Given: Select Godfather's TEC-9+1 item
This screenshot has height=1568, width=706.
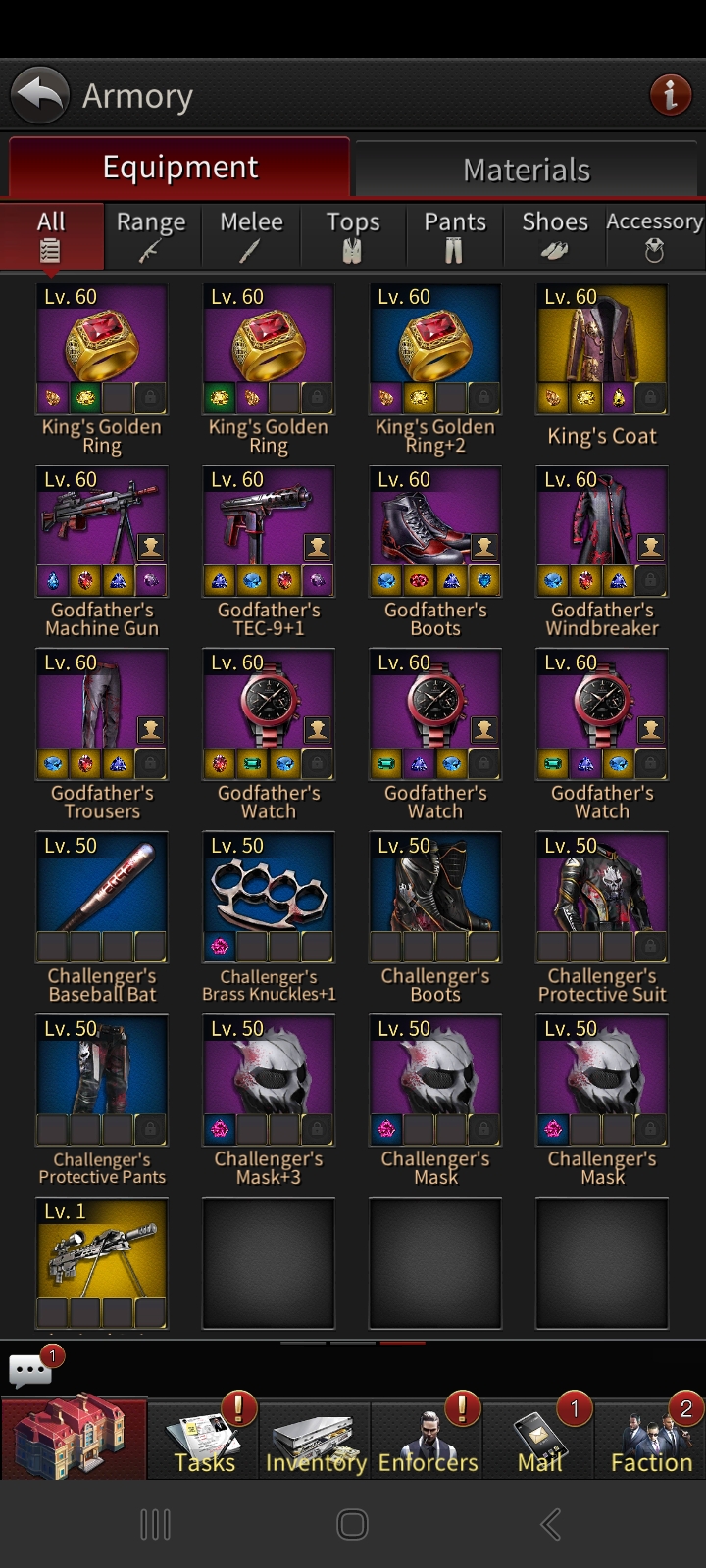Looking at the screenshot, I should (x=269, y=551).
